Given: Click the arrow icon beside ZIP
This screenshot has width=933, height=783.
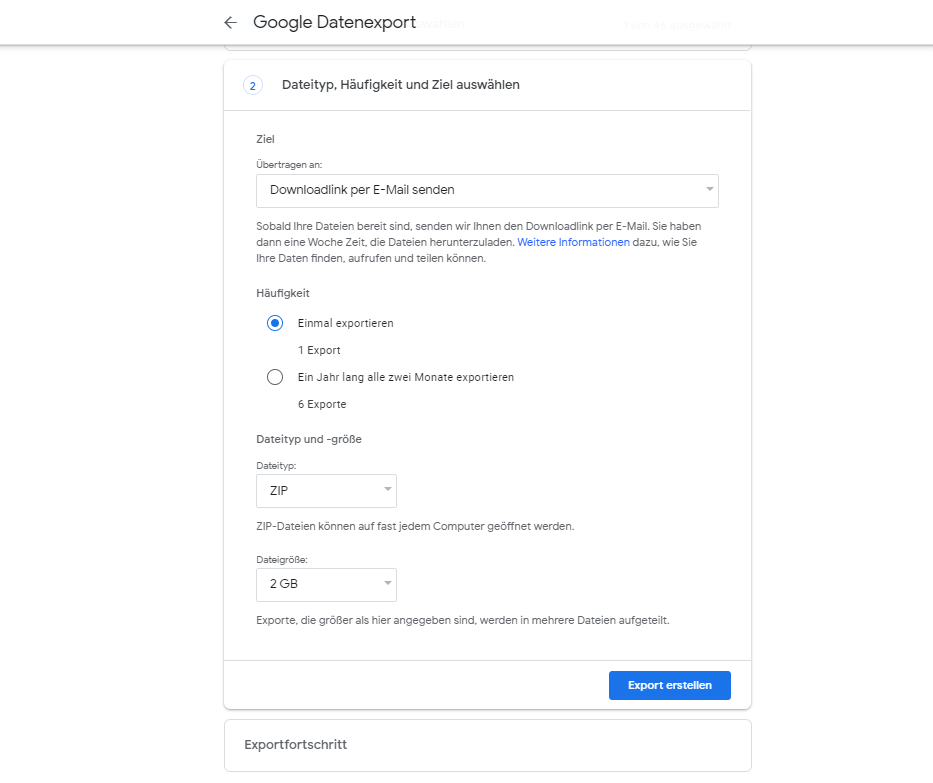Looking at the screenshot, I should coord(387,490).
